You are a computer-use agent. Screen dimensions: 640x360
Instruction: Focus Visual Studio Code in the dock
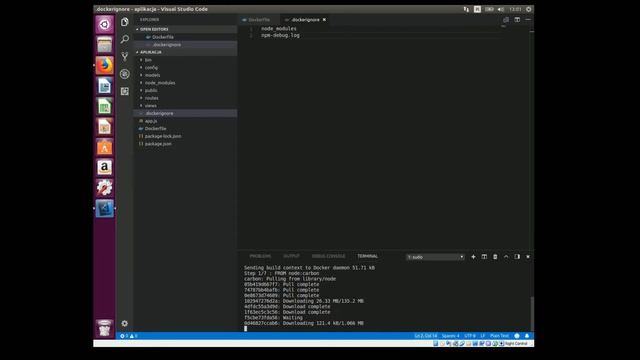coord(104,209)
